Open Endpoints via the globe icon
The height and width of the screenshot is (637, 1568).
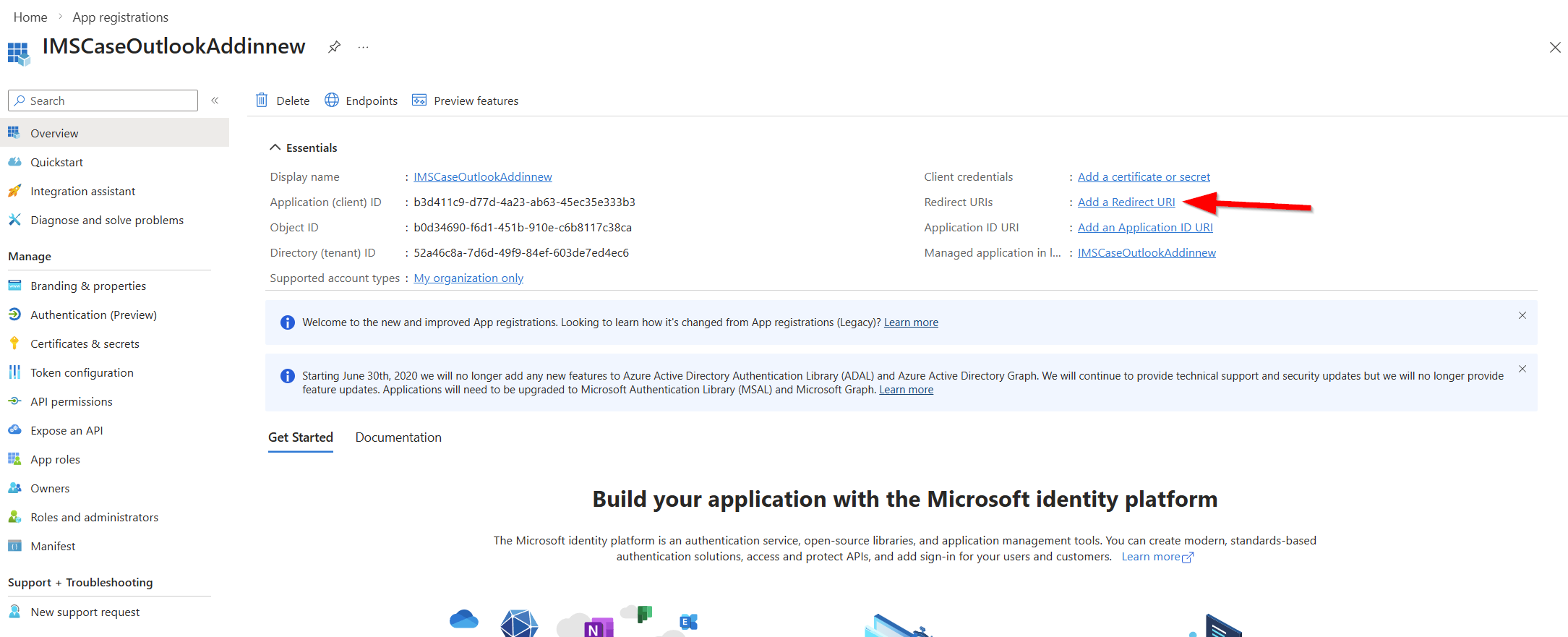[x=332, y=101]
